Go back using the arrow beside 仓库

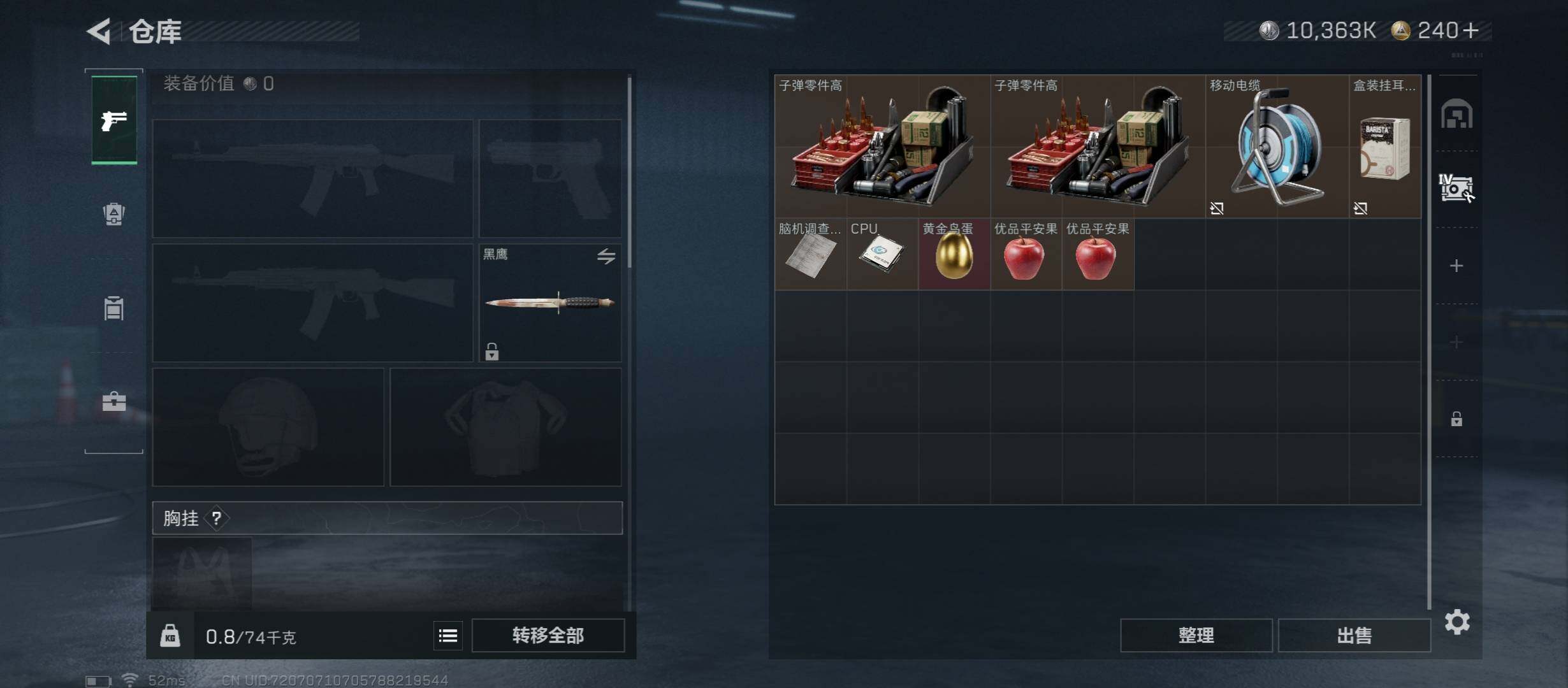pyautogui.click(x=99, y=31)
